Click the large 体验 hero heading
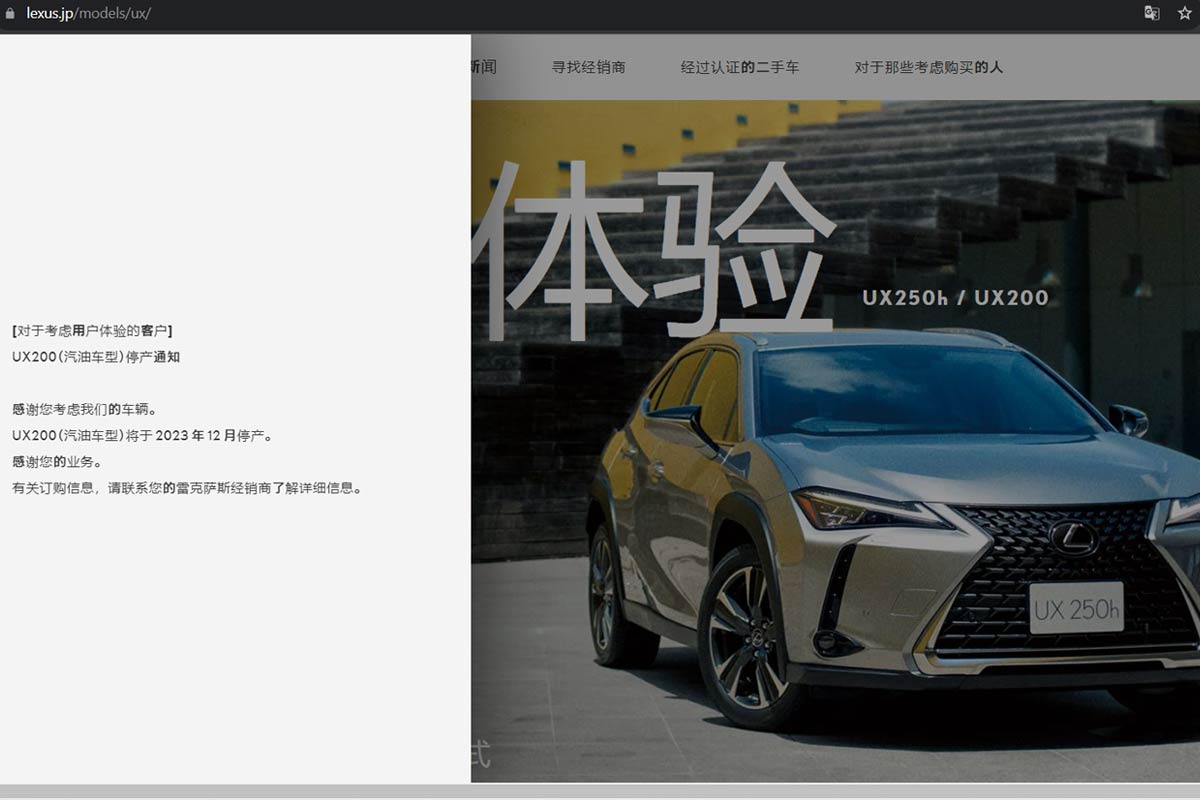Viewport: 1200px width, 800px height. (x=650, y=250)
